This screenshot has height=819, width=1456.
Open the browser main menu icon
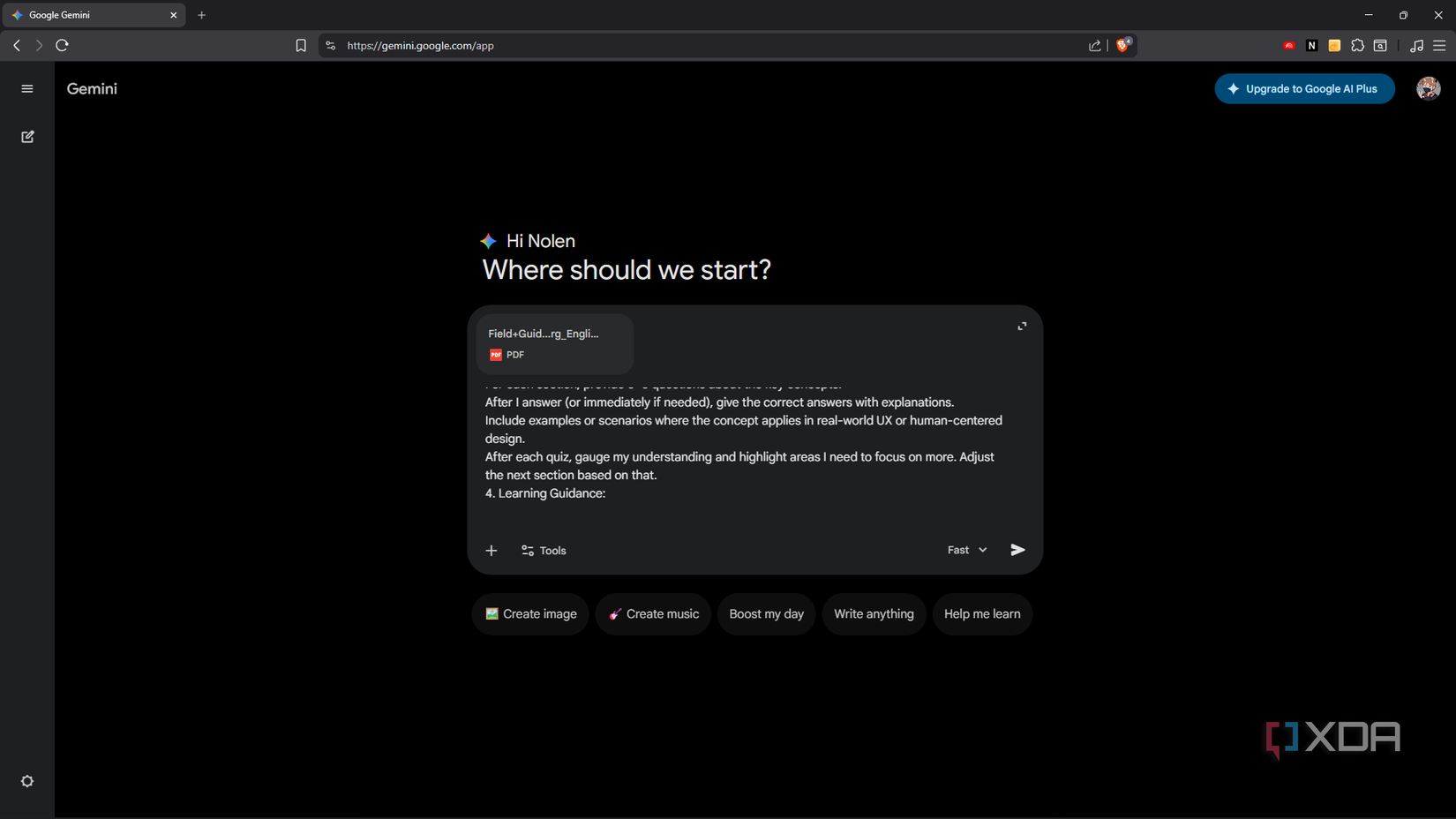[x=1439, y=46]
